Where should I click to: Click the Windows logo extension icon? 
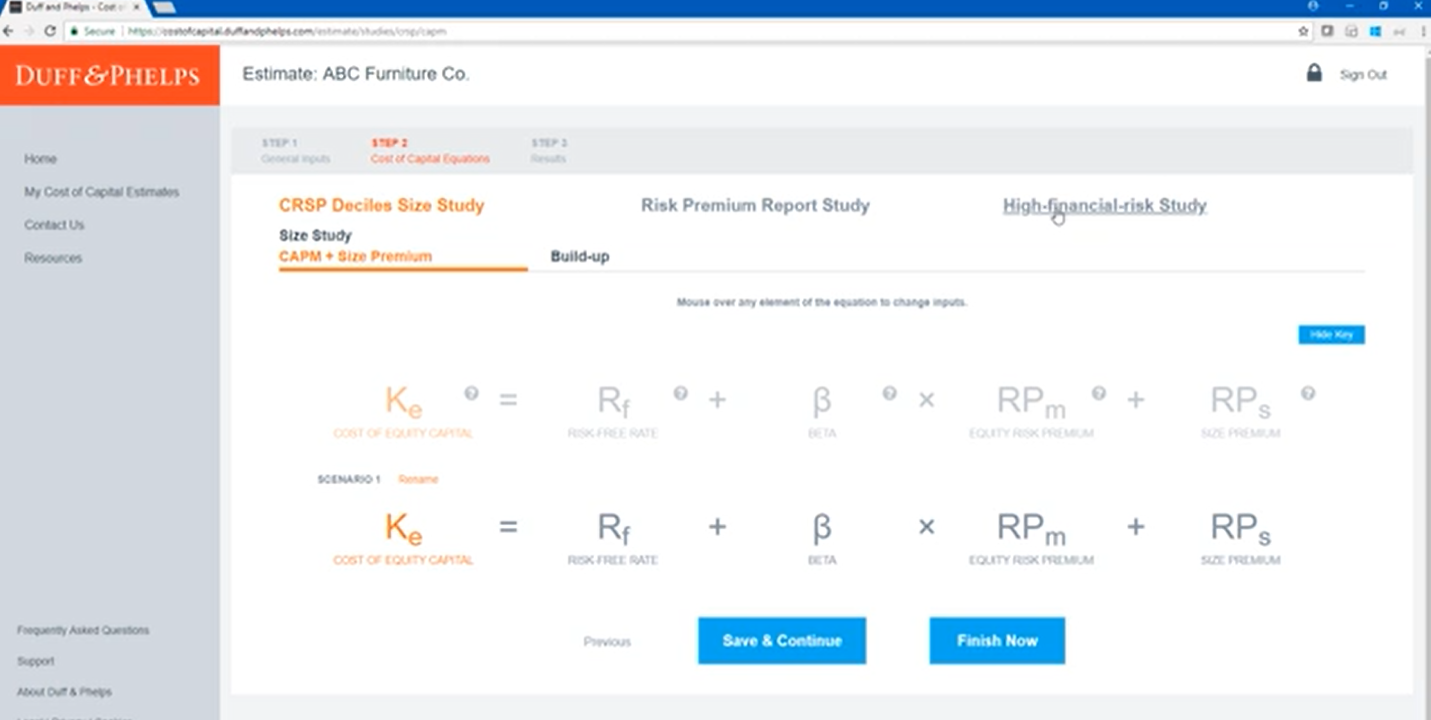(x=1375, y=31)
